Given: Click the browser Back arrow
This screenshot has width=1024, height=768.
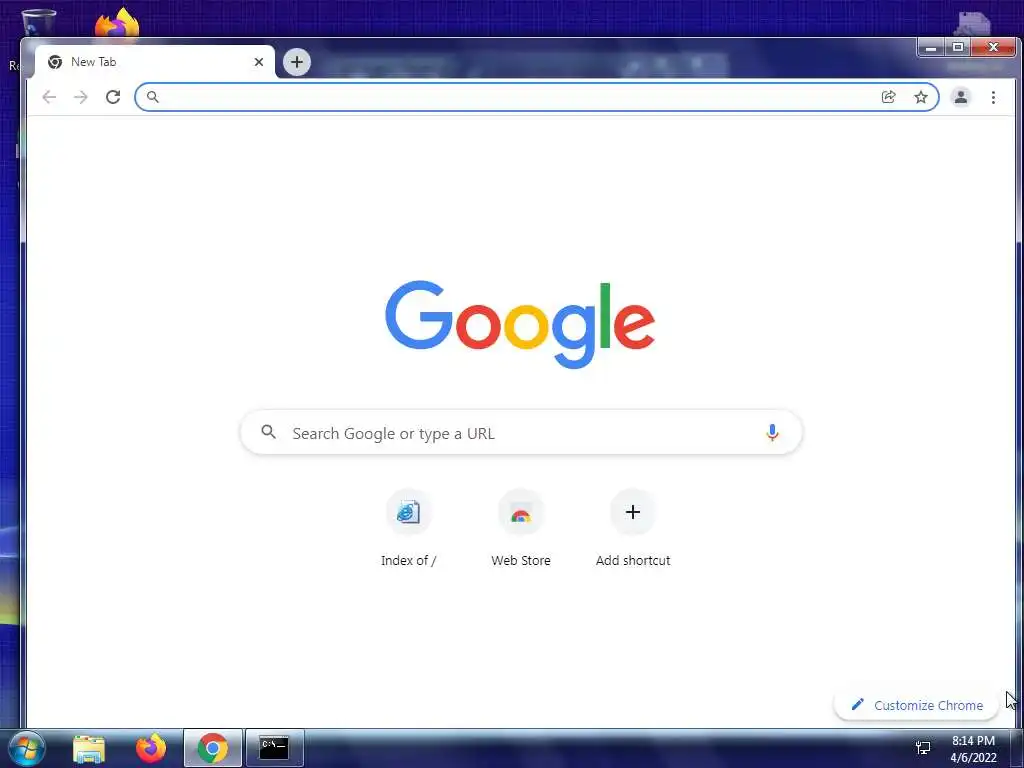Looking at the screenshot, I should [49, 97].
